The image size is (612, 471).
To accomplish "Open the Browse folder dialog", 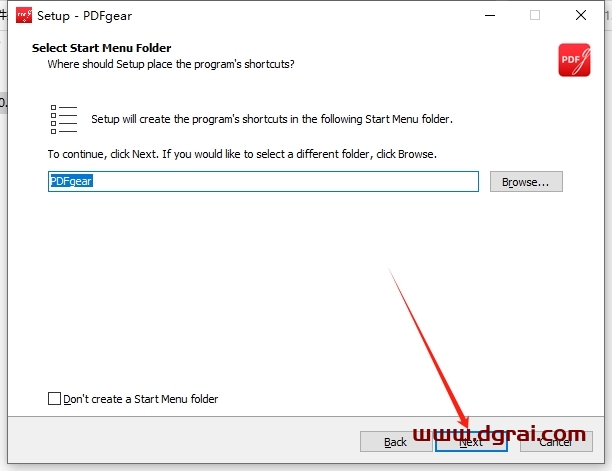I will pos(526,182).
